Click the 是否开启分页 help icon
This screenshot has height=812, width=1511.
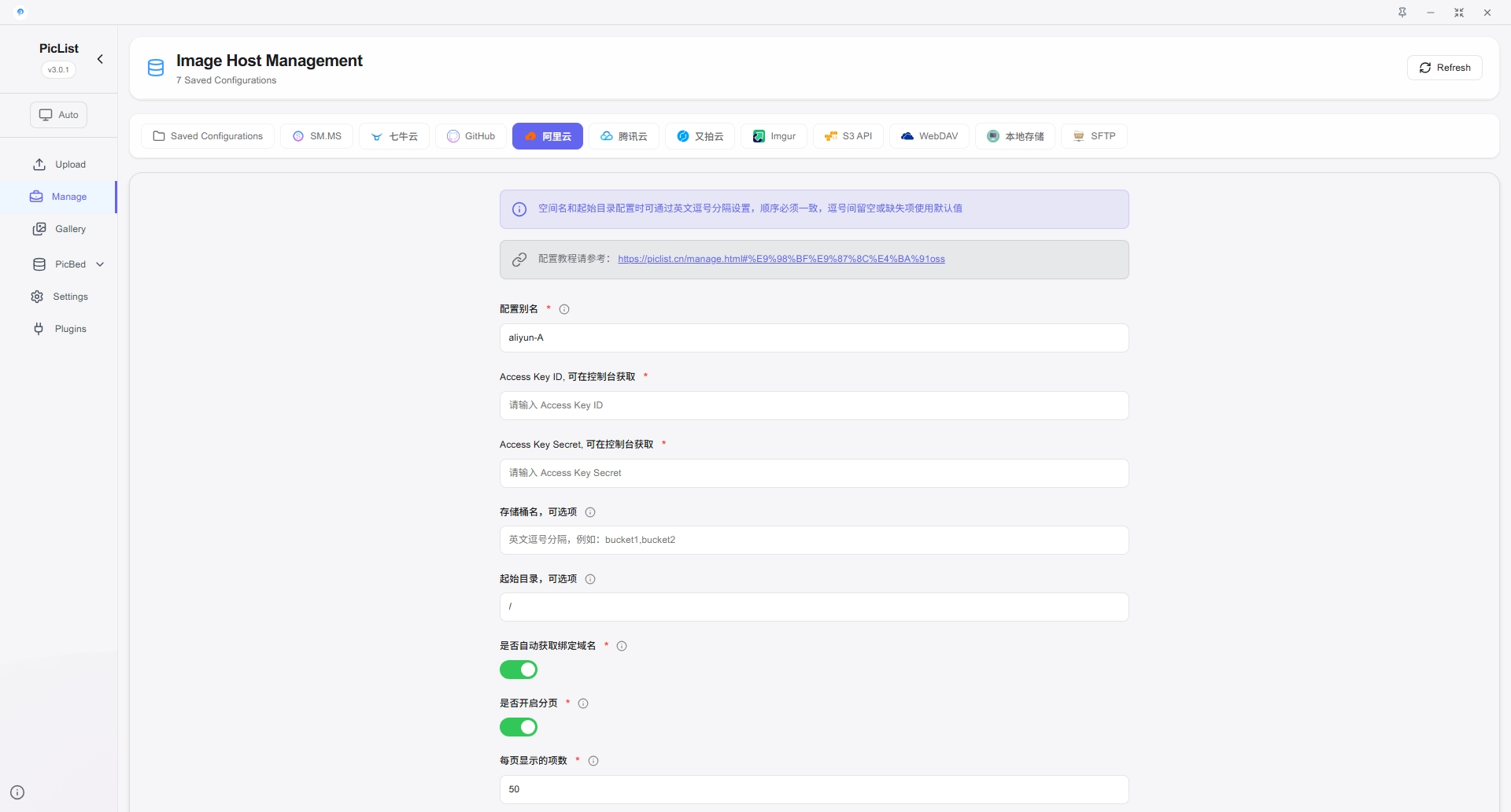pos(583,703)
